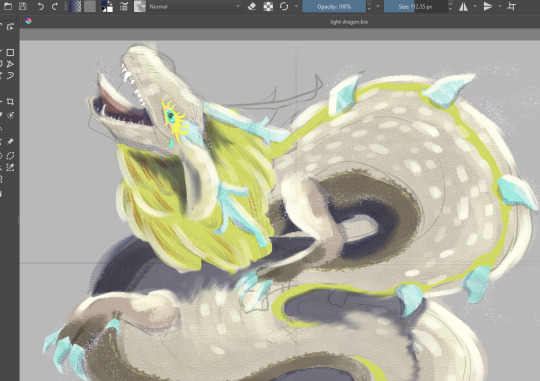
Task: Expand horizontal mirror options arrow
Action: [x=475, y=6]
